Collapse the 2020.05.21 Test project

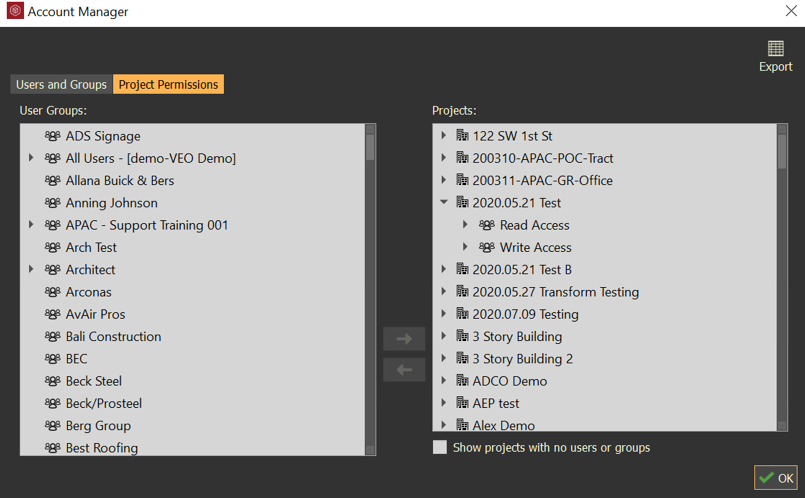pyautogui.click(x=444, y=203)
